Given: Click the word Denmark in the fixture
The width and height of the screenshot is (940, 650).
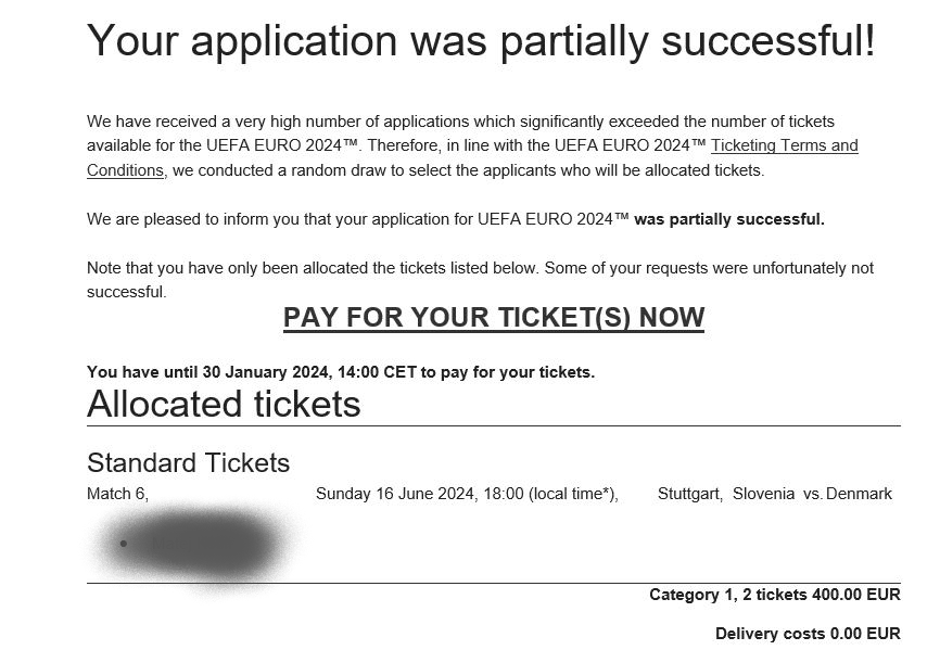Looking at the screenshot, I should (859, 494).
